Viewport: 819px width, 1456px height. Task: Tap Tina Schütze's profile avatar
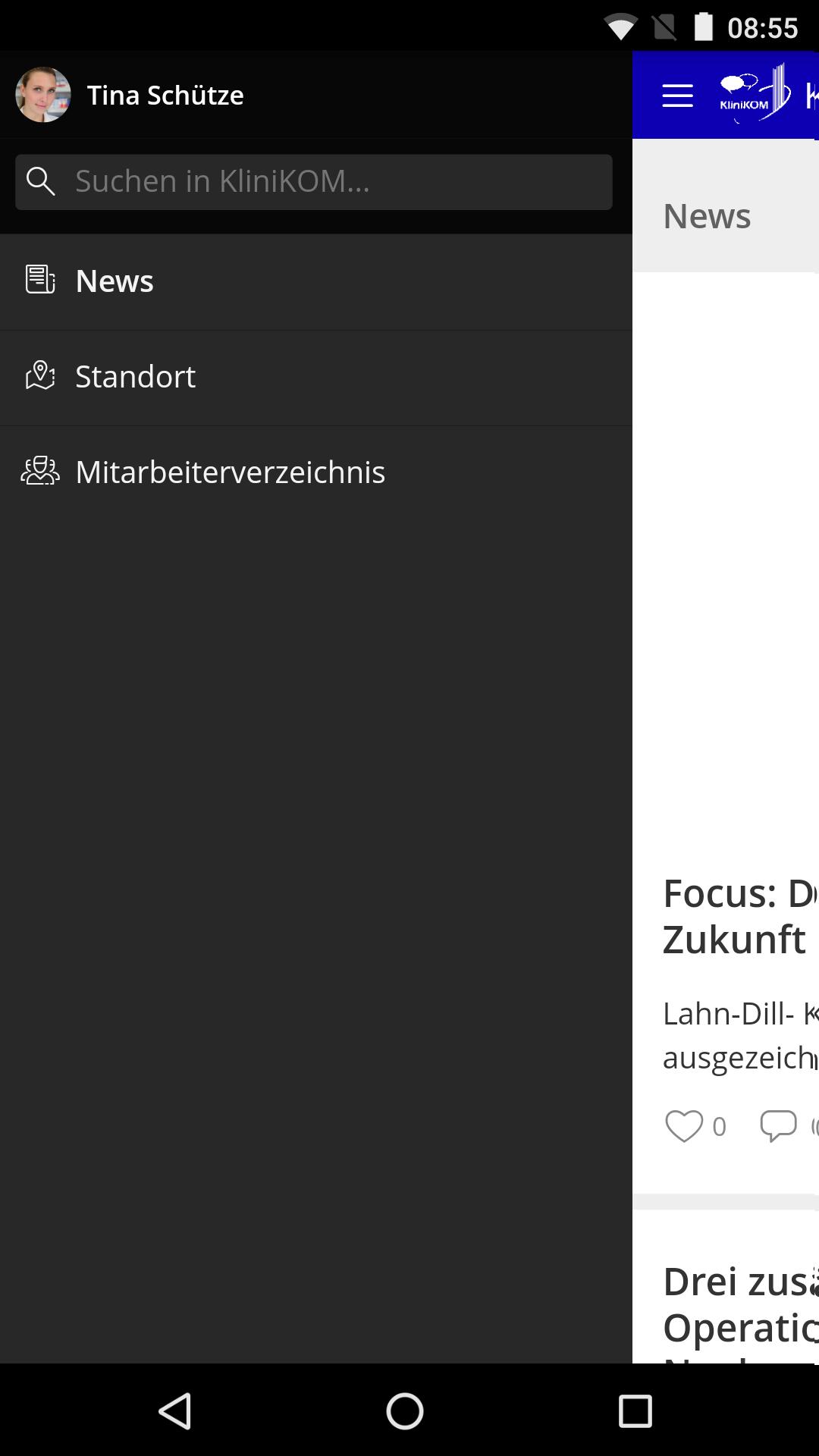(43, 95)
